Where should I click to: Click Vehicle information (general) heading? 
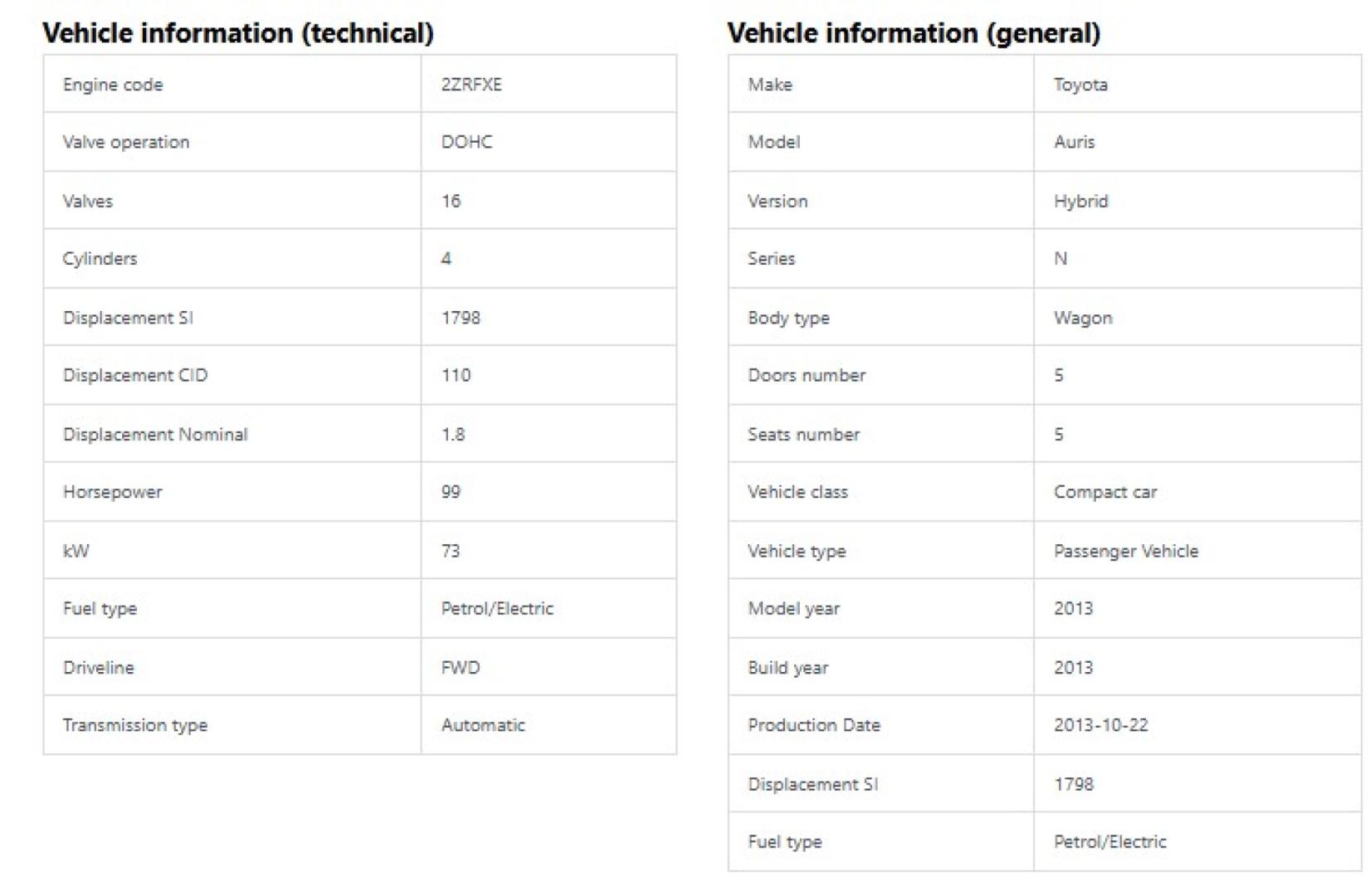click(x=914, y=33)
